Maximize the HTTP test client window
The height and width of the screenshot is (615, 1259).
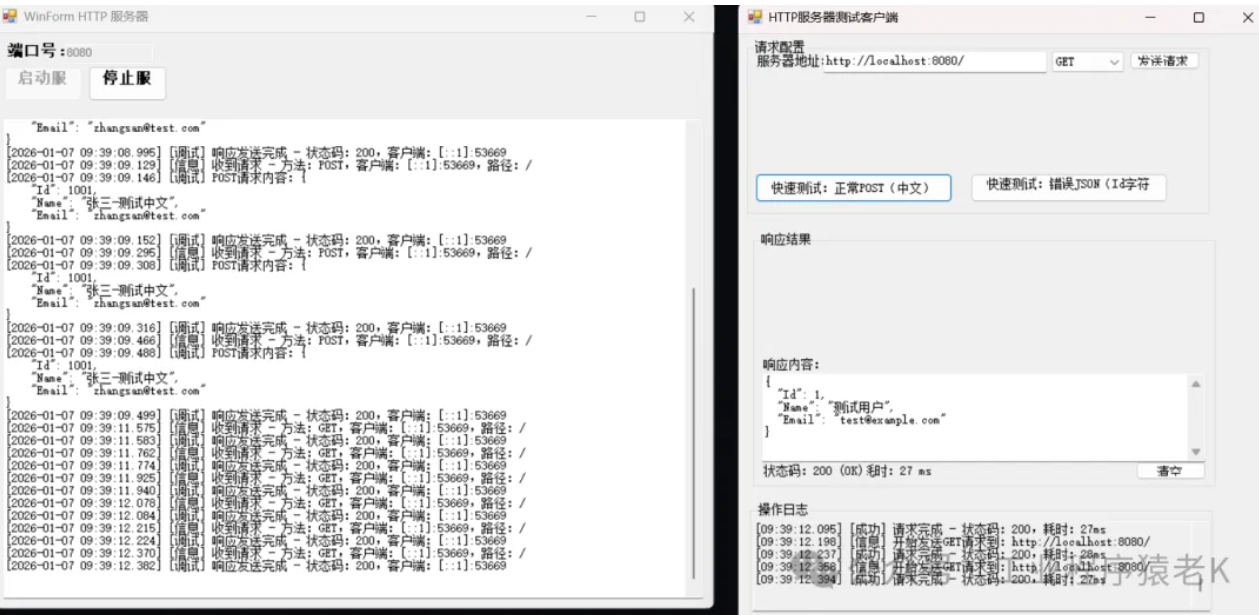[1198, 17]
